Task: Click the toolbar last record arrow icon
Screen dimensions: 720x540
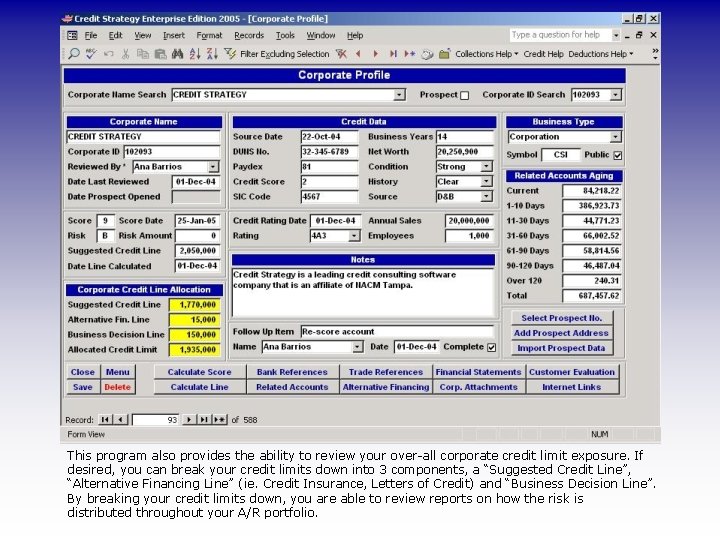Action: click(x=393, y=54)
